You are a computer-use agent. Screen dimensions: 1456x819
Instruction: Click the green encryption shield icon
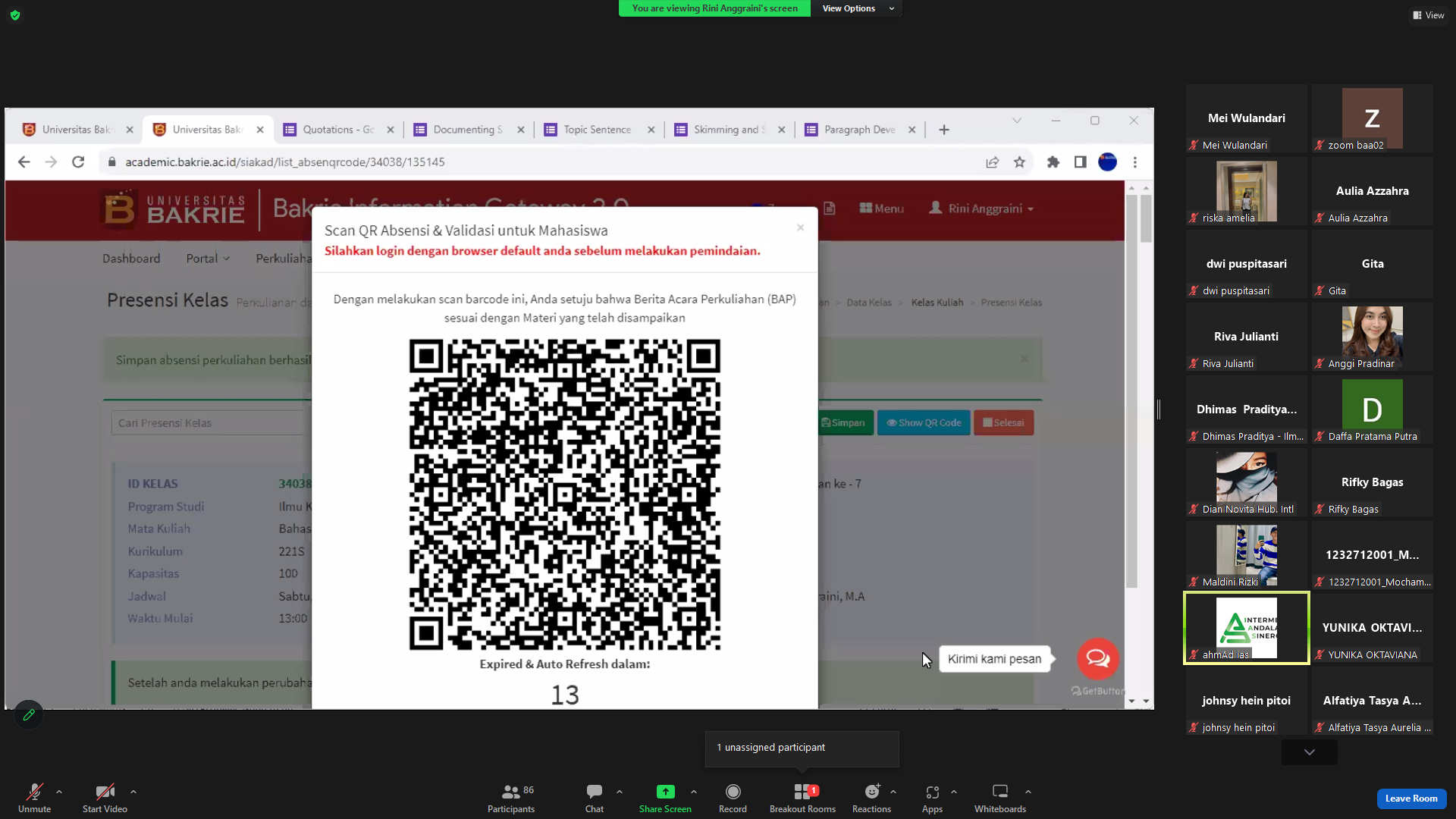pos(15,15)
